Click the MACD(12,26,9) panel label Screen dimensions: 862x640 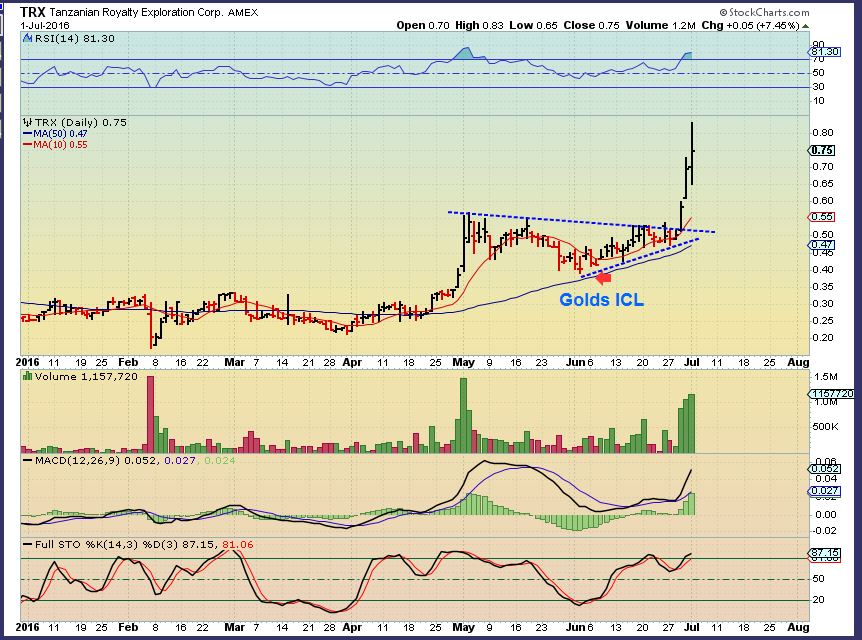coord(77,460)
